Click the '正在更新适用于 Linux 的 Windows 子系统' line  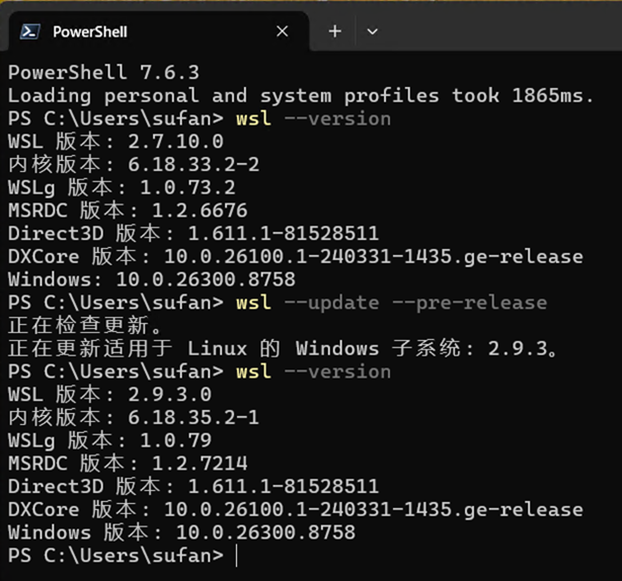click(282, 349)
